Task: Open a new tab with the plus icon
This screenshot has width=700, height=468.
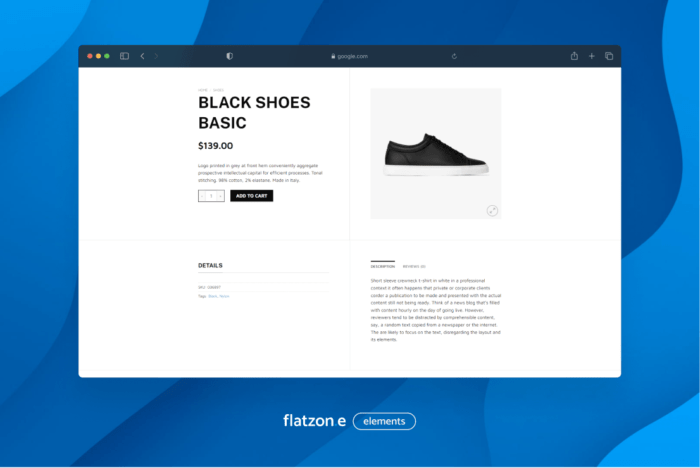Action: [591, 56]
